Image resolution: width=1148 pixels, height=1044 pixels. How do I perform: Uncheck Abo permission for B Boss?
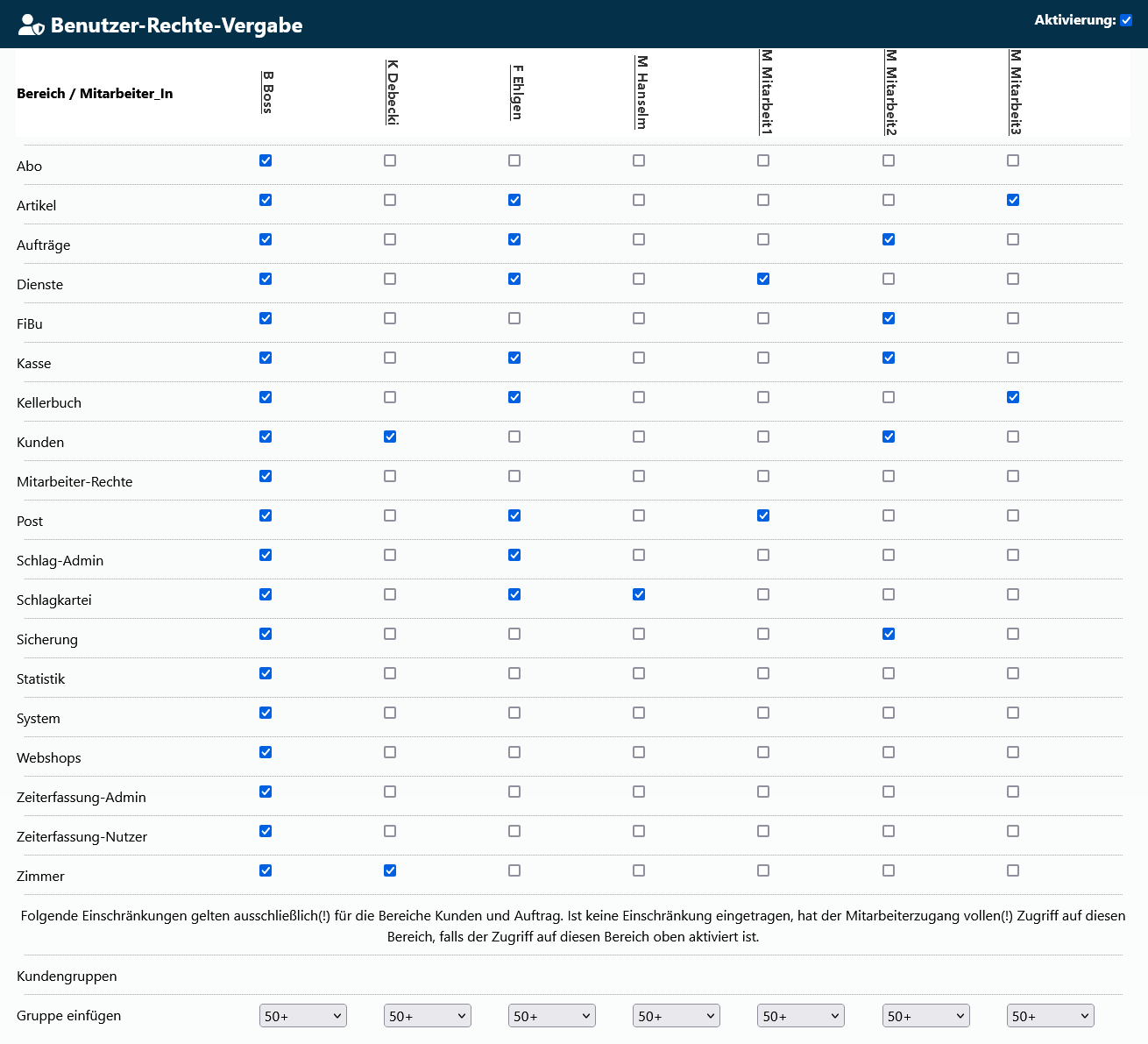tap(266, 160)
